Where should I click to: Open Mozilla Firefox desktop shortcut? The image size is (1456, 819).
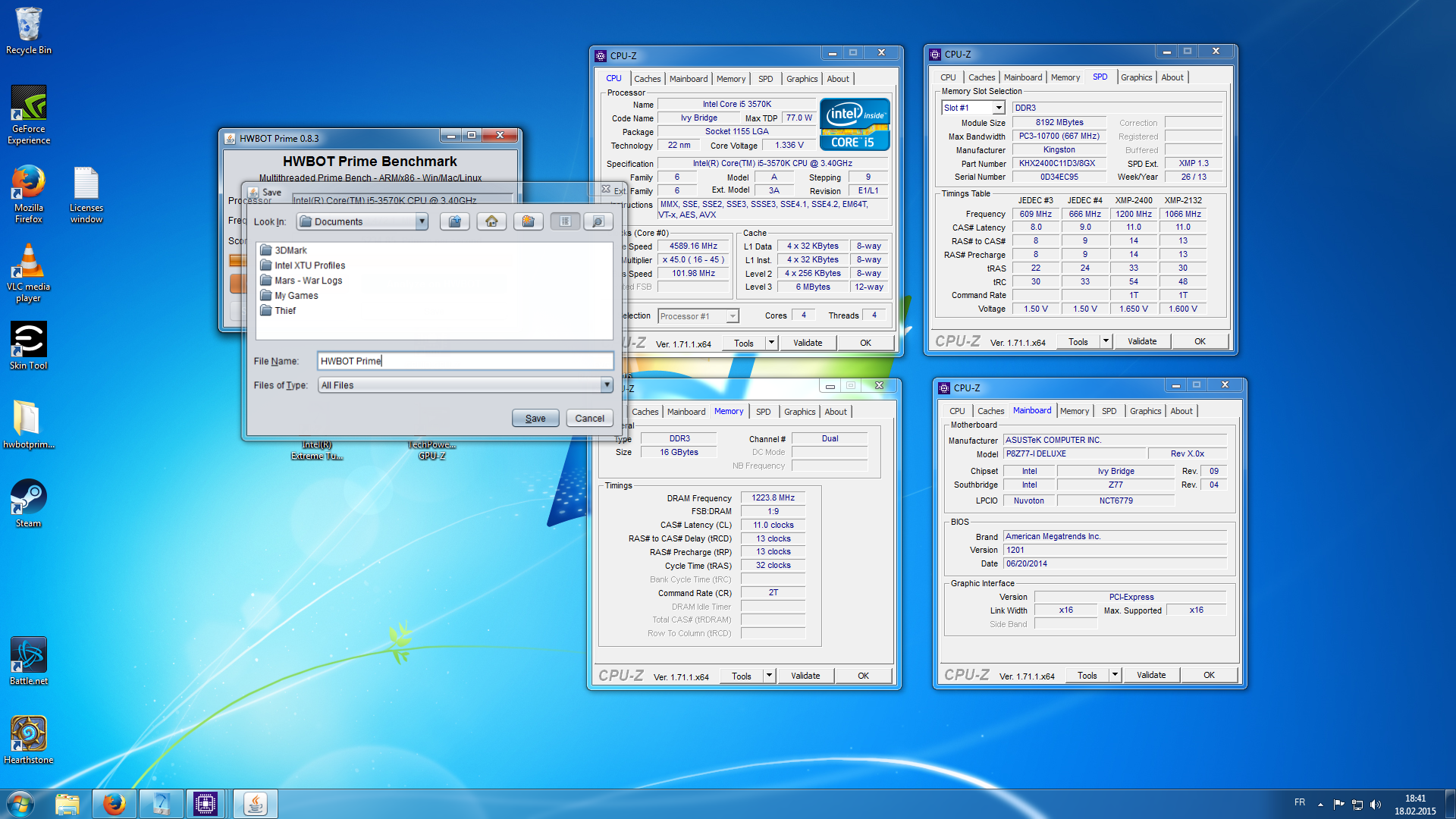29,193
